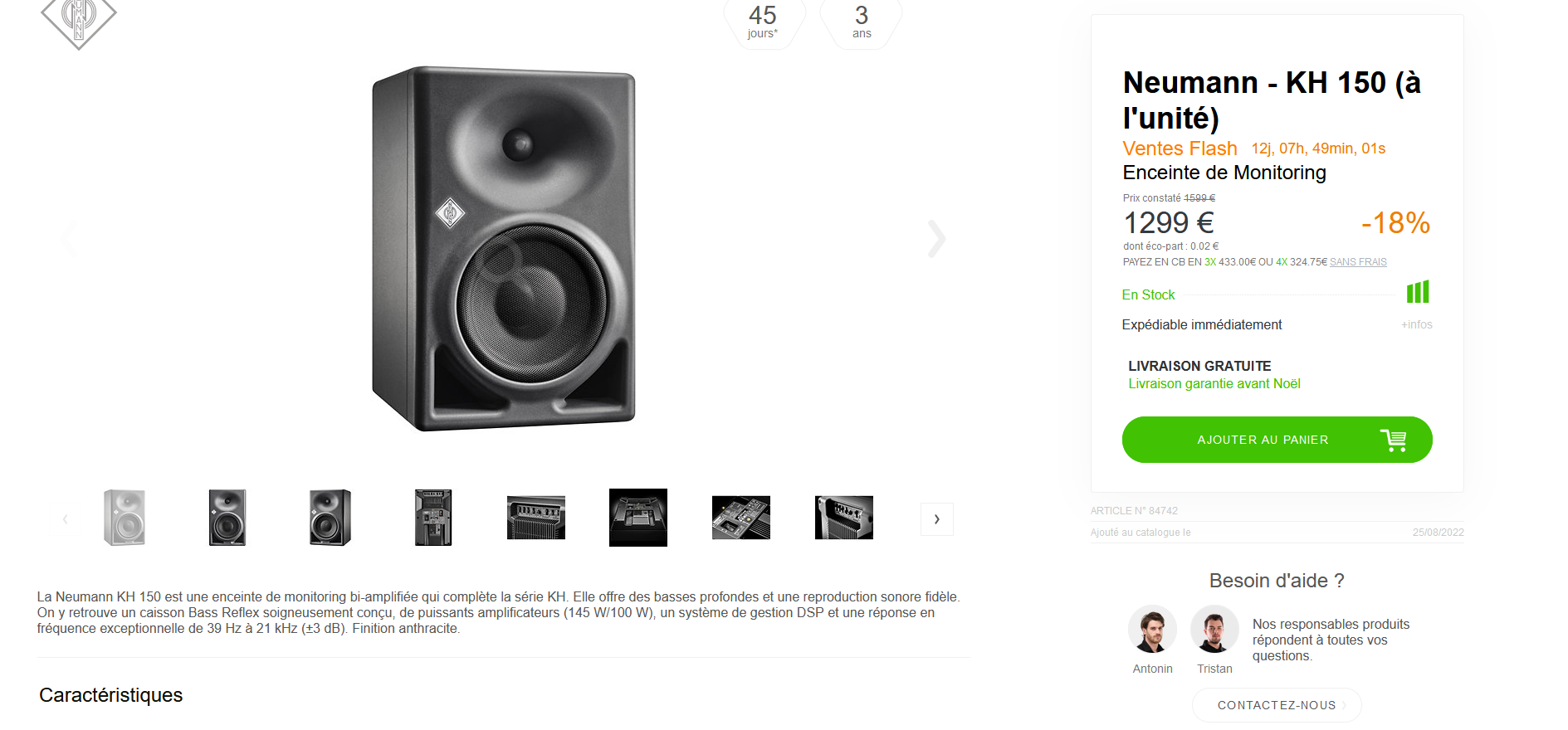Viewport: 1568px width, 730px height.
Task: Open the Ventes Flash link
Action: click(x=1180, y=148)
